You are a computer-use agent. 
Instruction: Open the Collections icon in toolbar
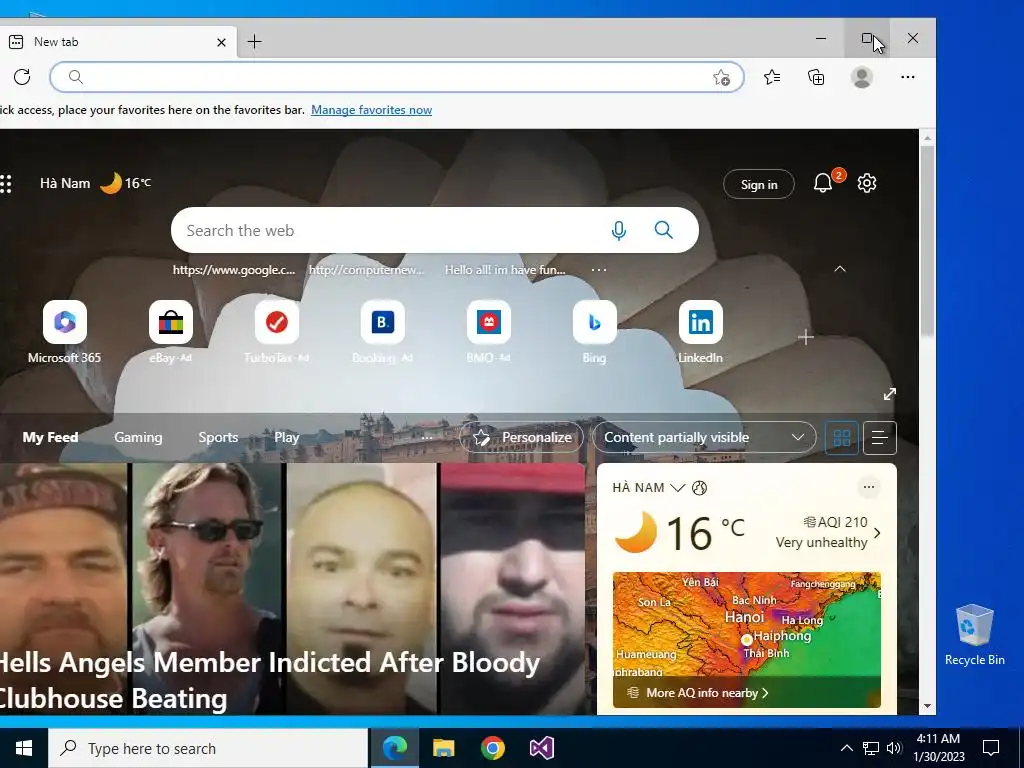[x=816, y=78]
